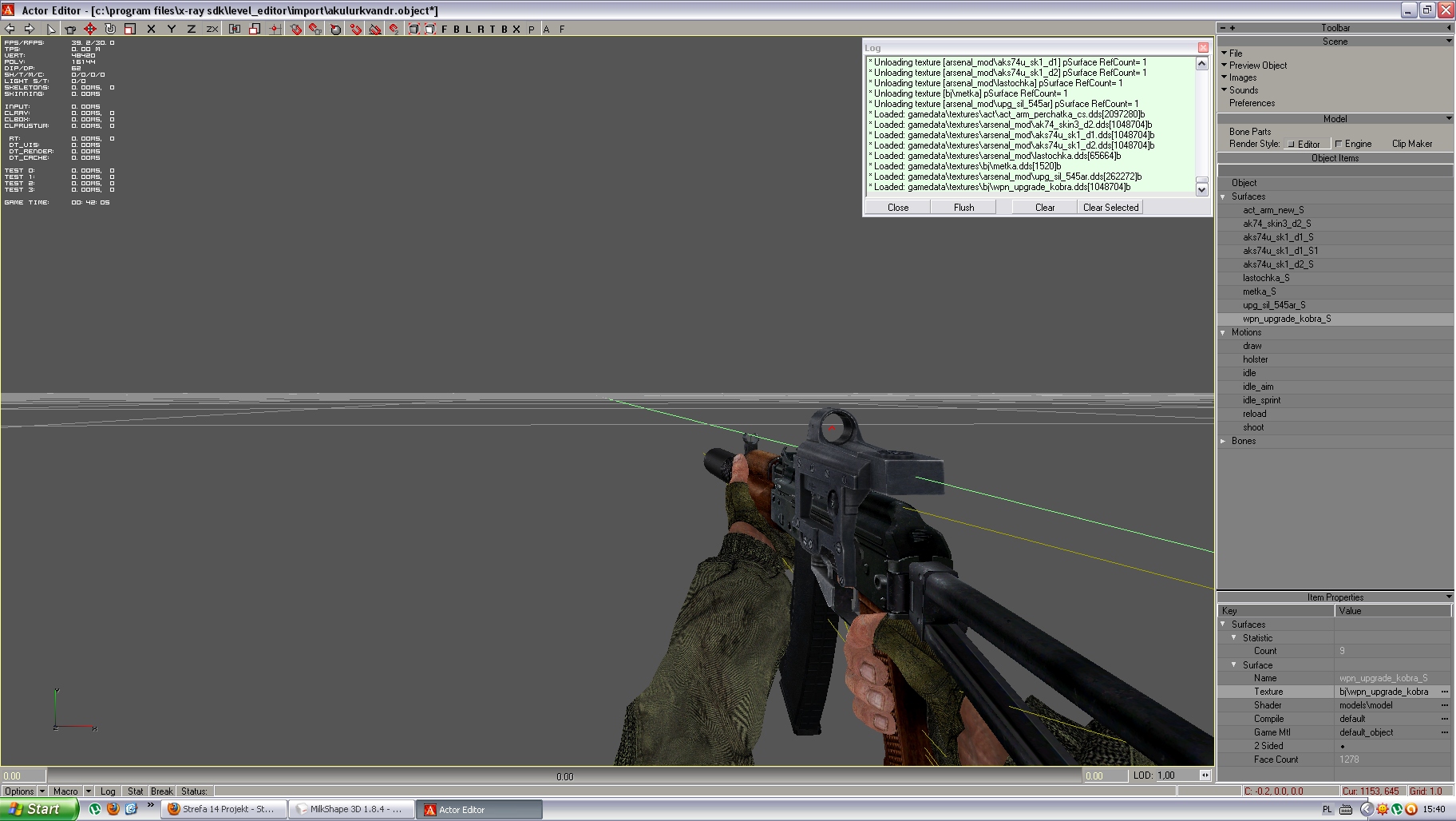This screenshot has width=1456, height=821.
Task: Collapse the Motions tree node
Action: (1223, 332)
